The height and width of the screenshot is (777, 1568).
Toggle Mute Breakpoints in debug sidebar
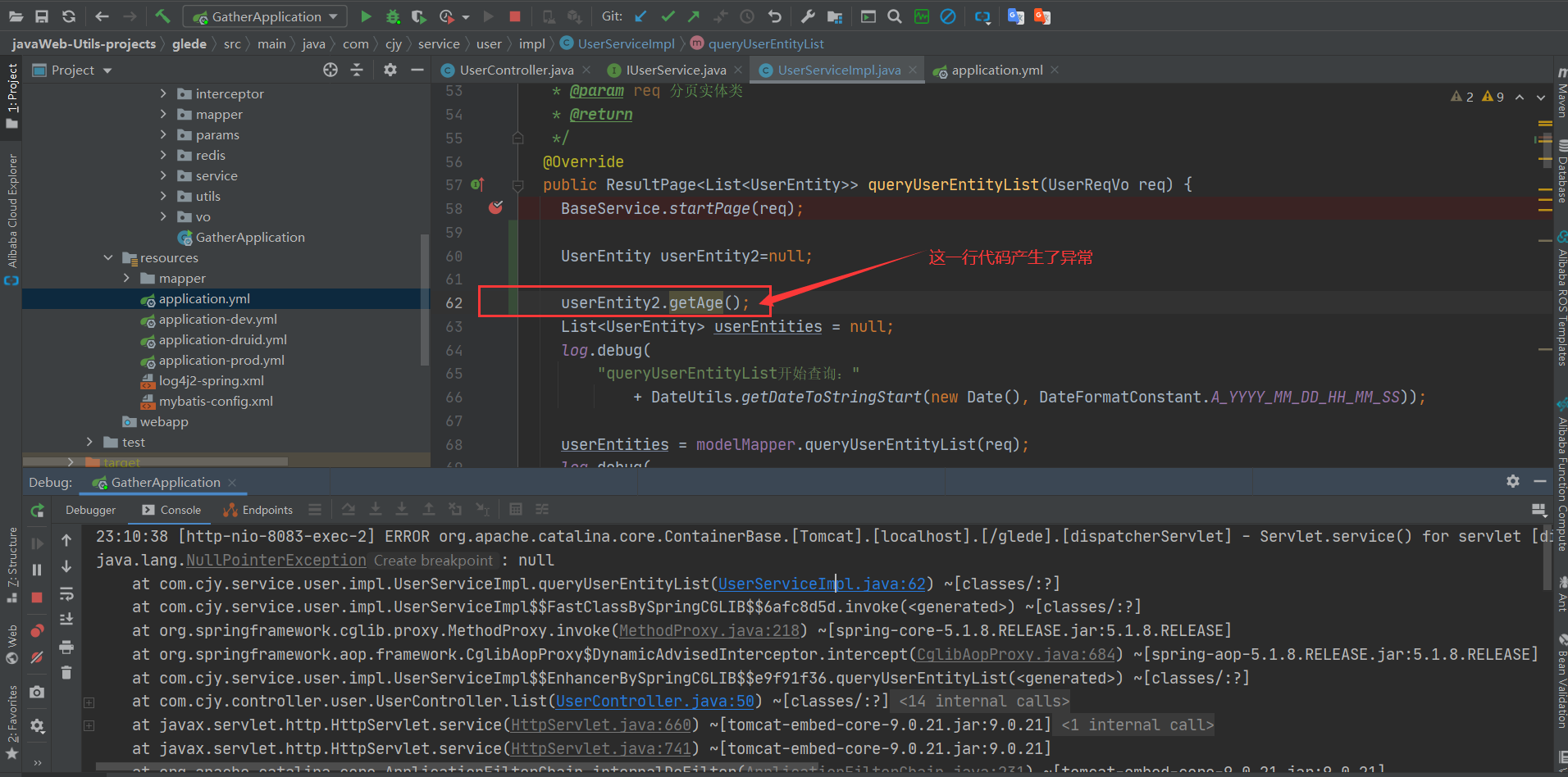click(37, 657)
